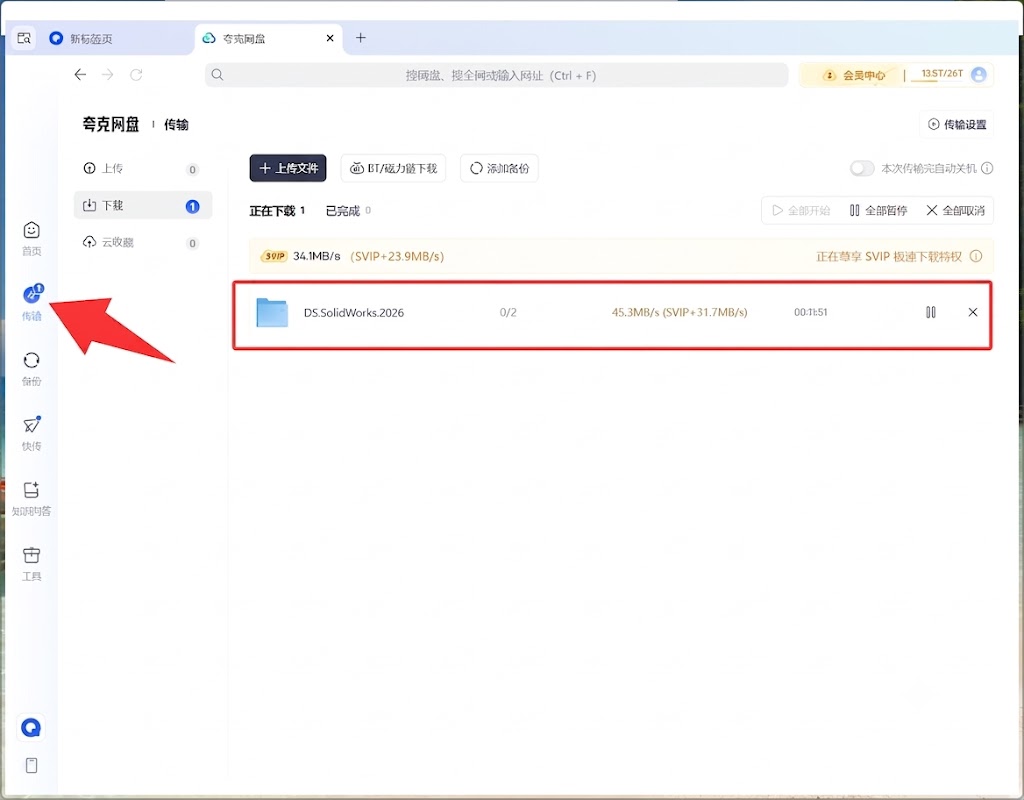The width and height of the screenshot is (1024, 800).
Task: Click 全部开始 to start all
Action: (801, 210)
